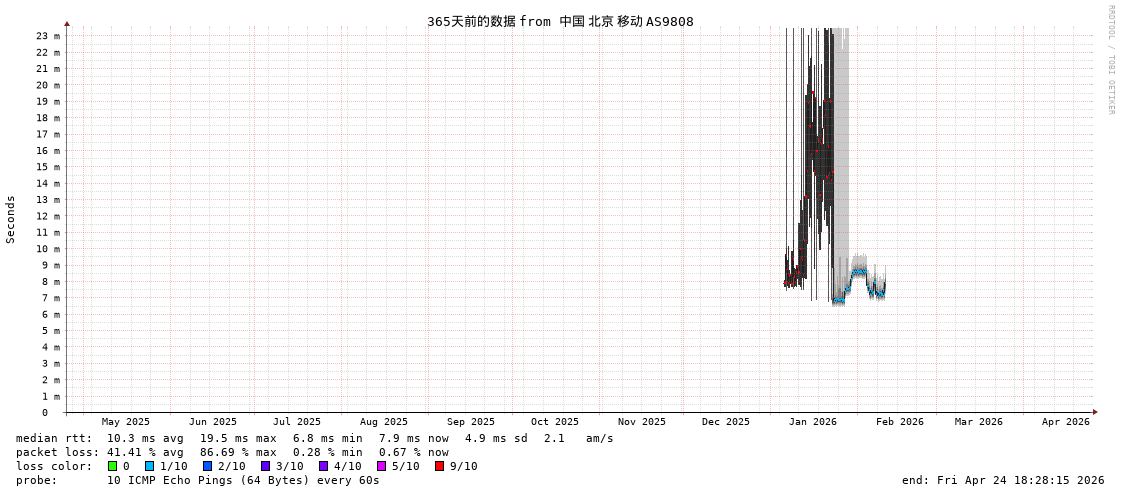
Task: Select the 4/10 loss color swatch
Action: pos(323,466)
